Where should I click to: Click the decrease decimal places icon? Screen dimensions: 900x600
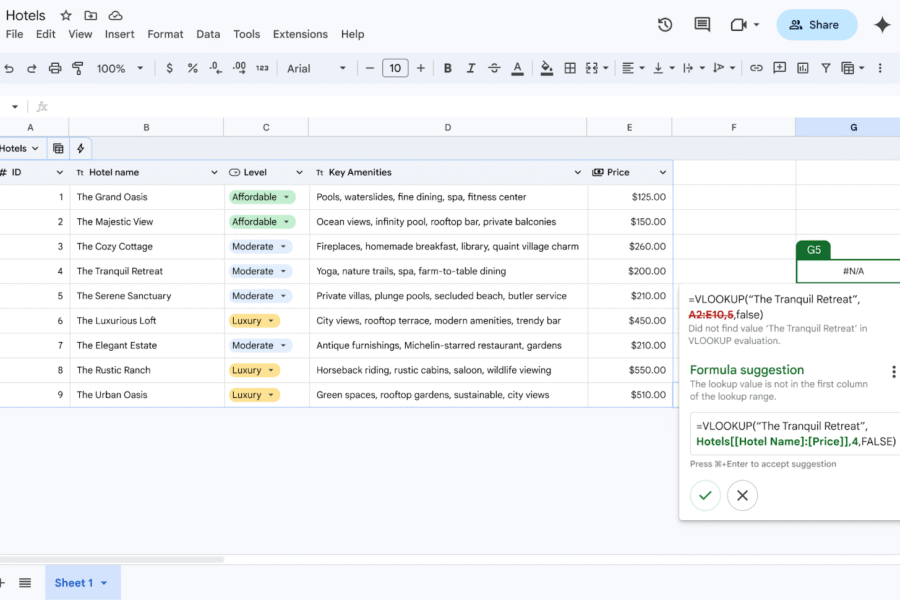(x=215, y=68)
